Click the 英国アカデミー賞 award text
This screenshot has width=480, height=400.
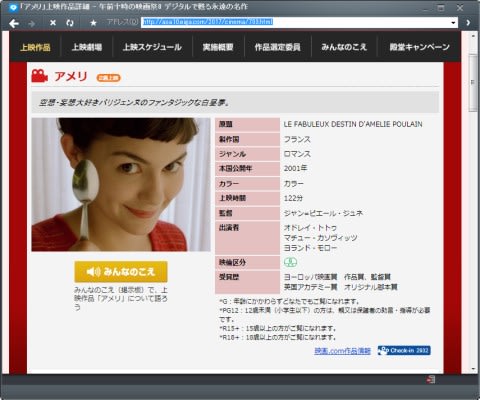[311, 287]
